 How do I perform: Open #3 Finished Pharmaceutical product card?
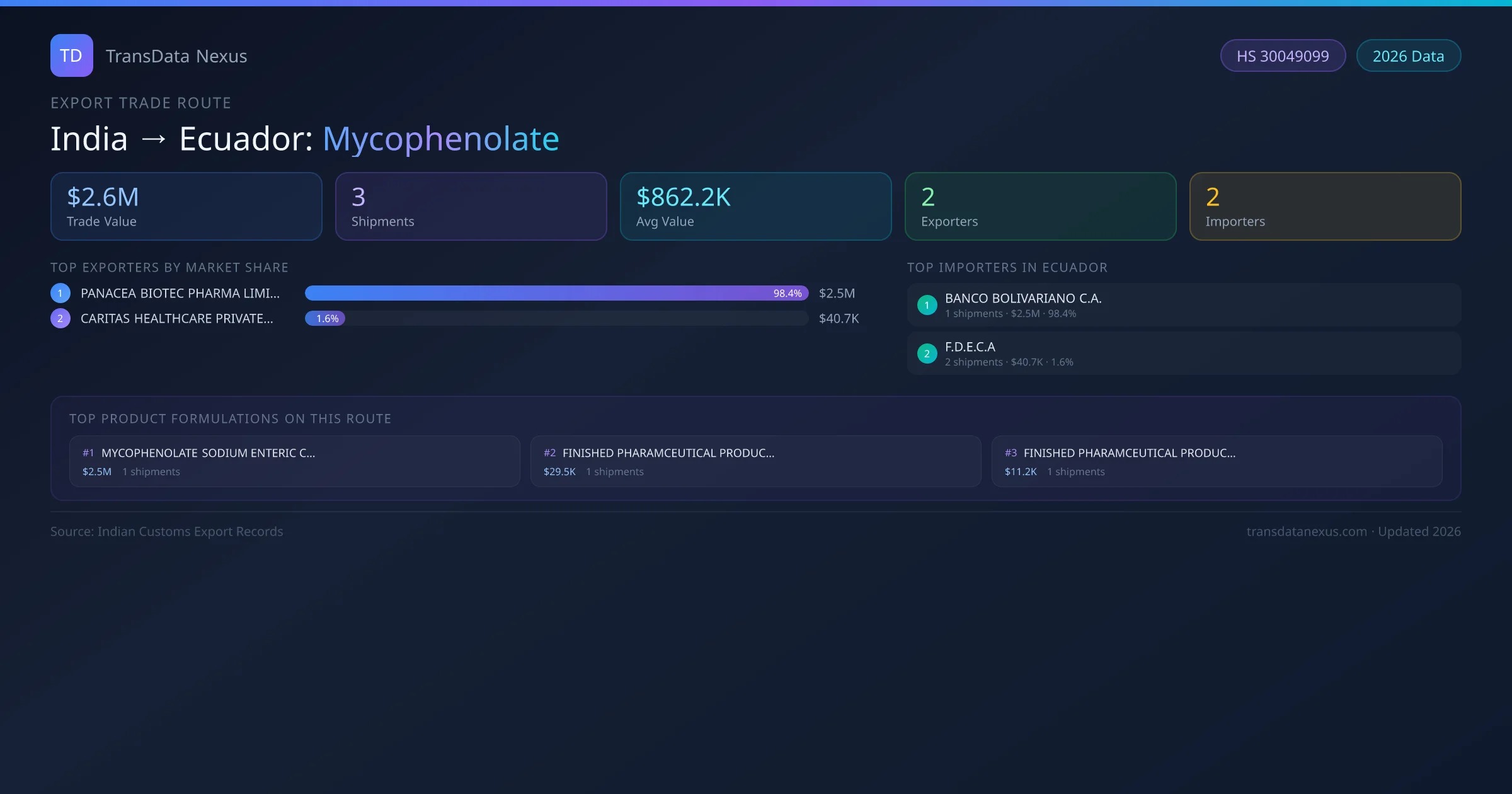[x=1217, y=461]
